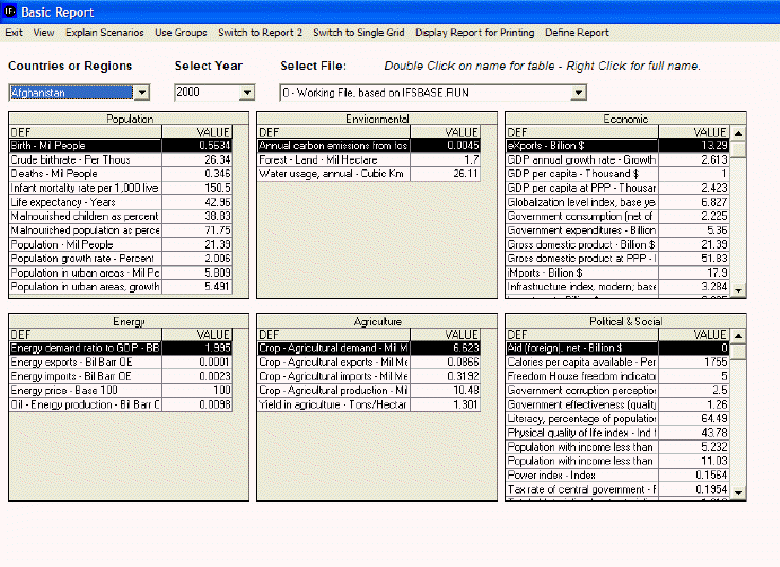The width and height of the screenshot is (780, 567).
Task: Select Life expectancy - Years row
Action: coord(84,202)
